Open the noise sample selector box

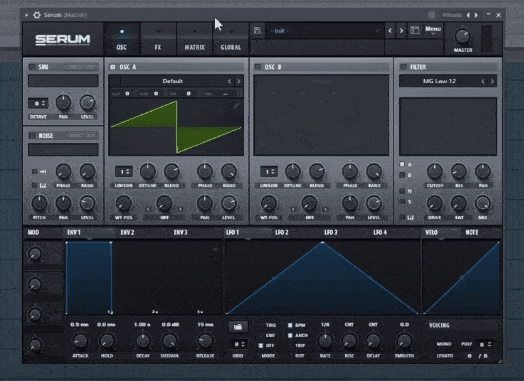[x=63, y=150]
